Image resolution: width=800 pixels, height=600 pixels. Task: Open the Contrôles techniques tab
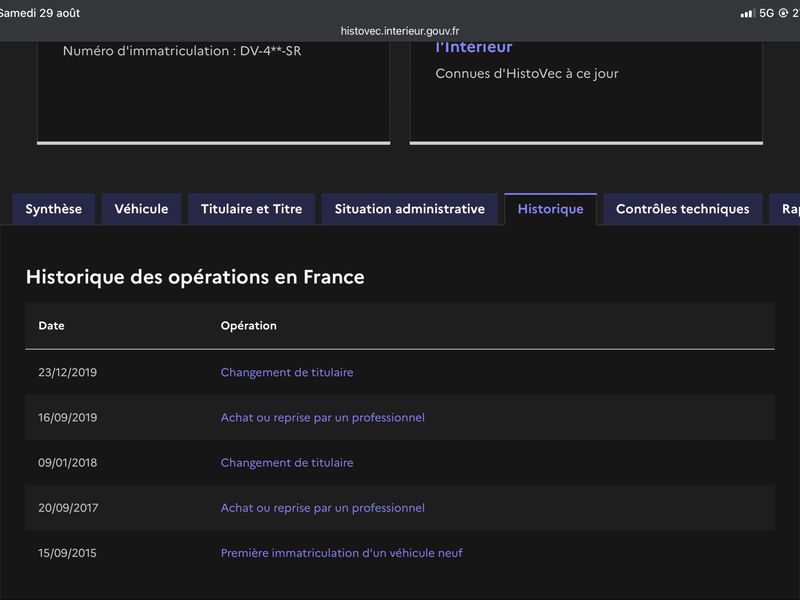point(683,209)
